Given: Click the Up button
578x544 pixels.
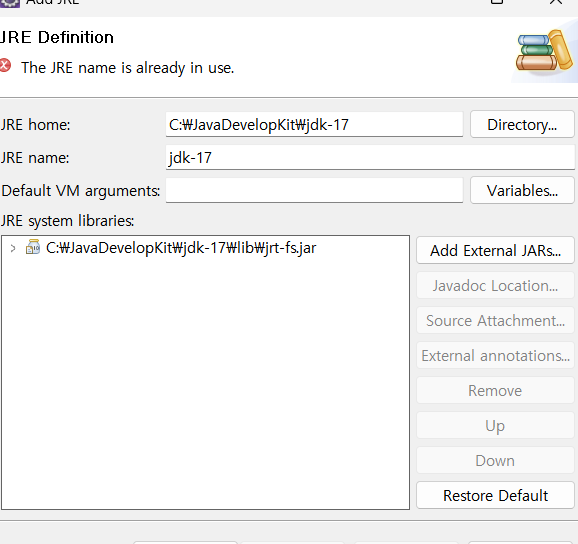Looking at the screenshot, I should point(495,426).
